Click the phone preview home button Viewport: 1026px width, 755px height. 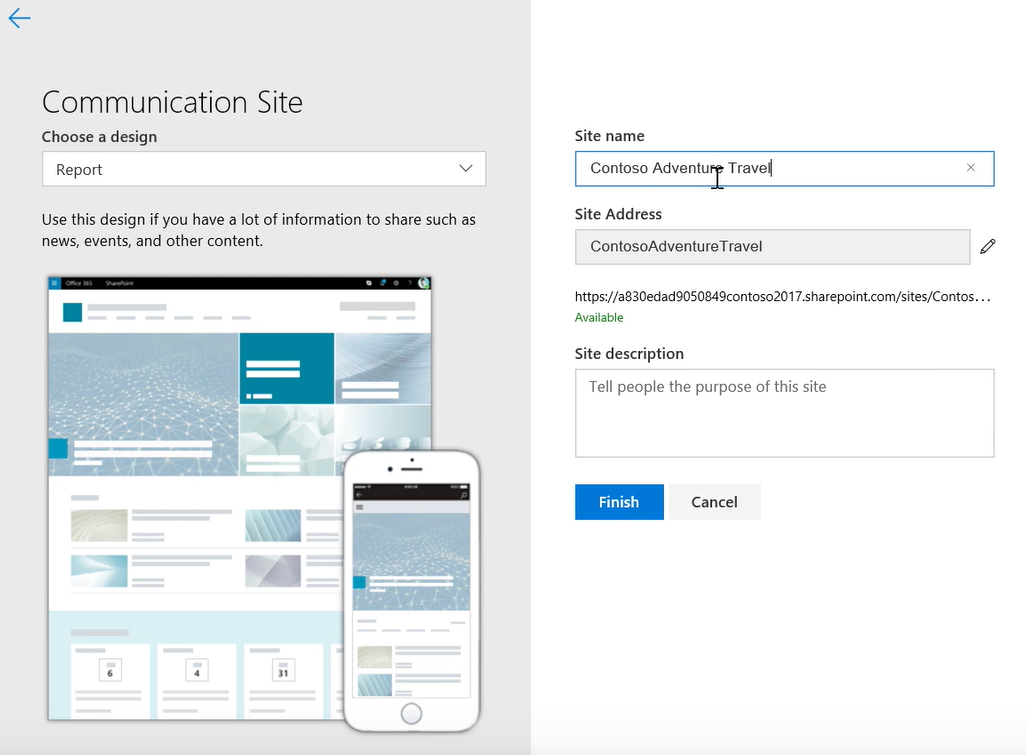(x=411, y=713)
